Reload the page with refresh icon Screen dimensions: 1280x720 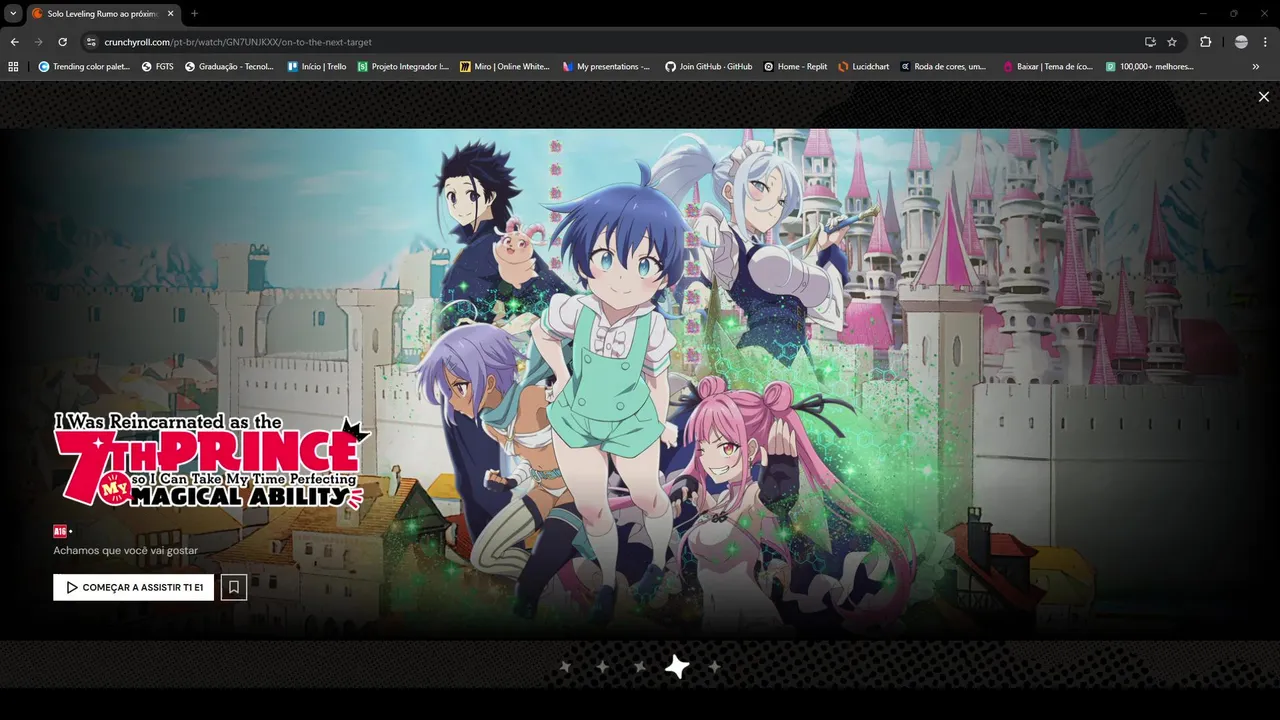(x=62, y=42)
